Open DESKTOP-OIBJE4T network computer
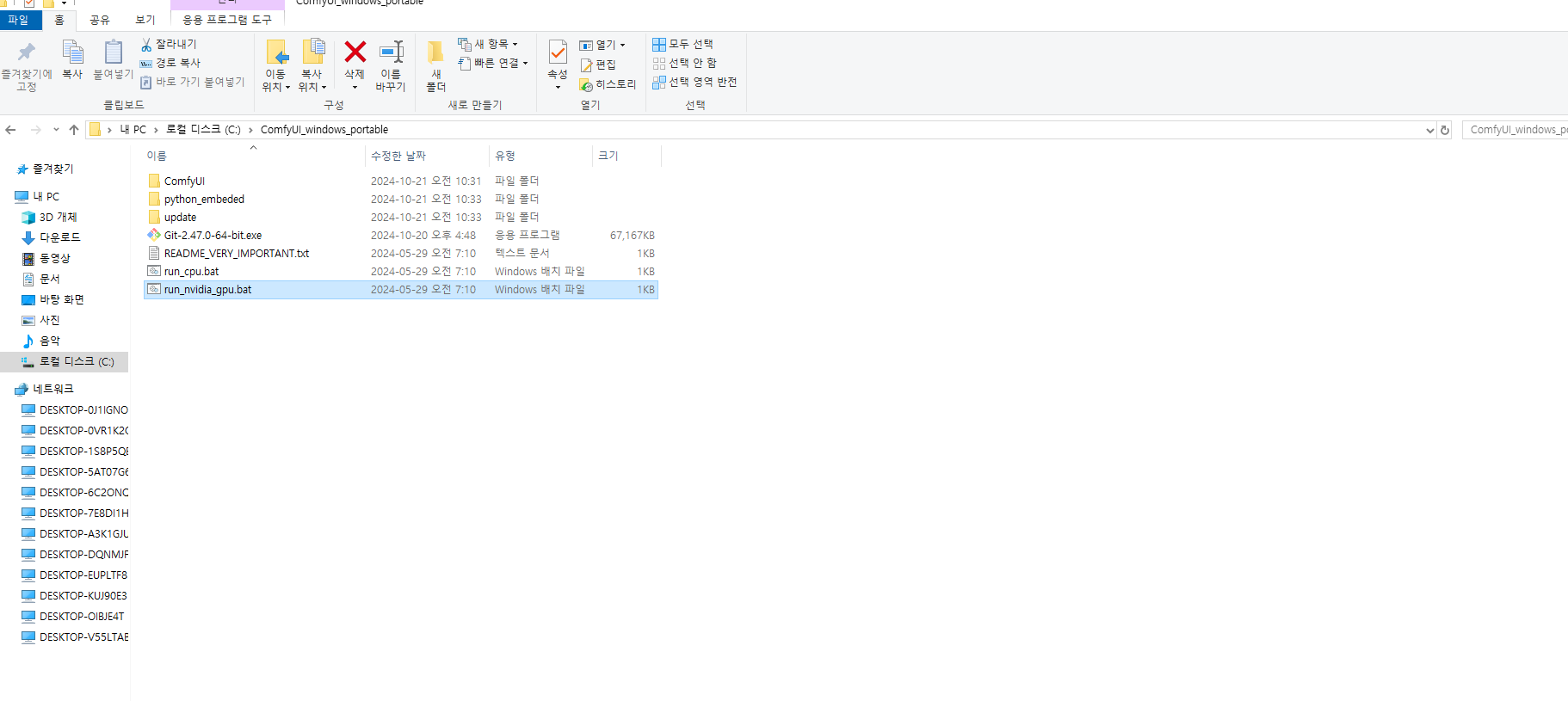The height and width of the screenshot is (701, 1568). point(81,617)
